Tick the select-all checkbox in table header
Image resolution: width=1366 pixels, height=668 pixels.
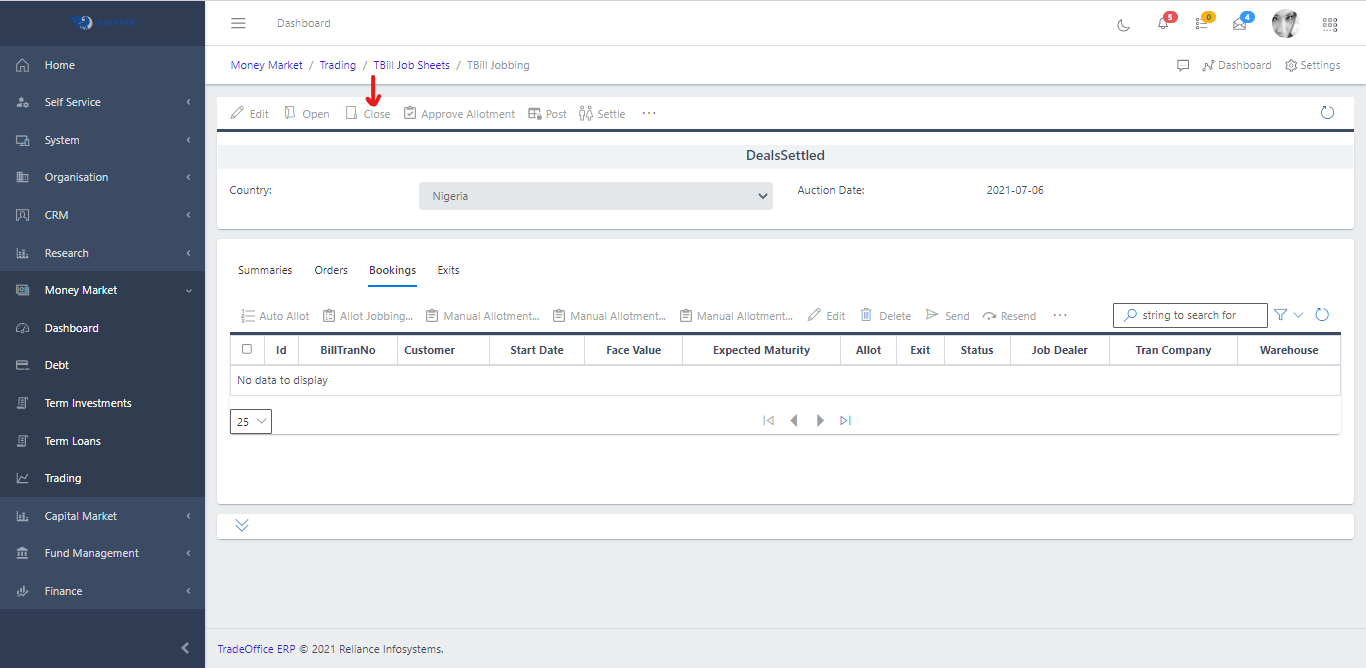tap(247, 350)
